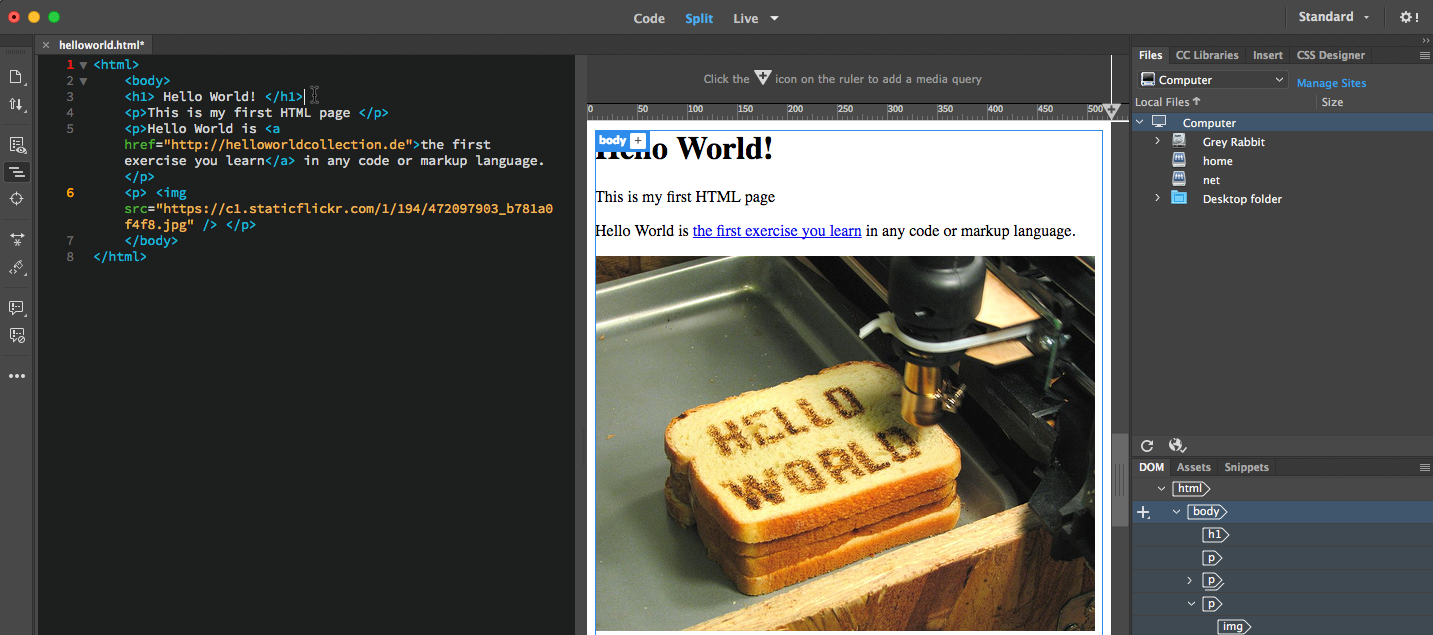
Task: Open the Assets panel tab
Action: (x=1193, y=467)
